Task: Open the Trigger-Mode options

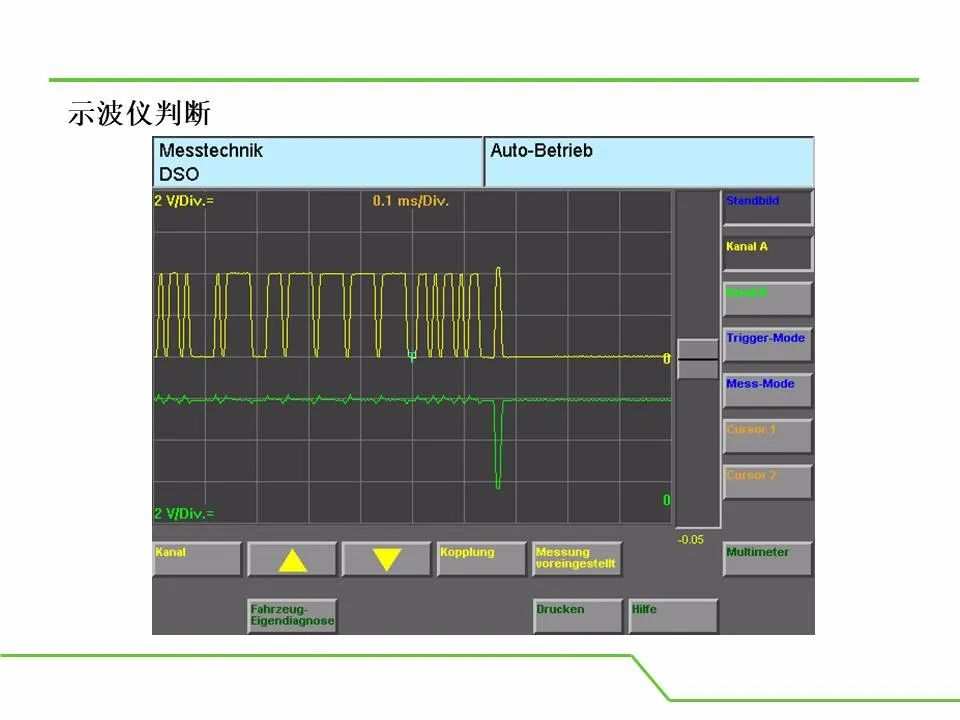Action: point(768,345)
